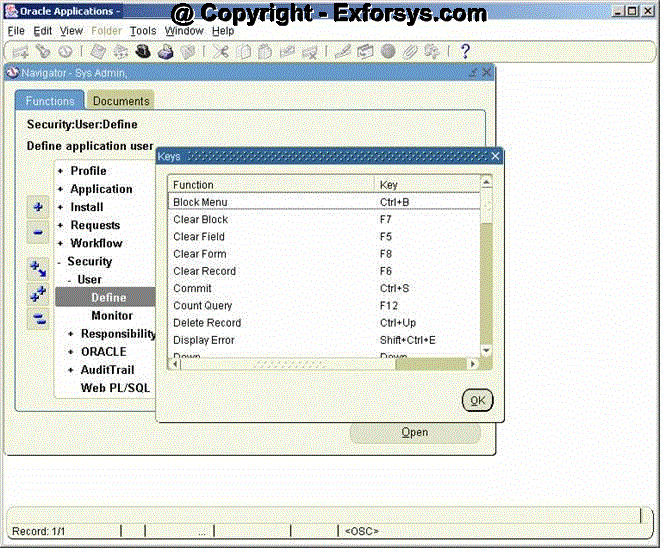Switch to the Documents tab
The height and width of the screenshot is (548, 660).
click(121, 101)
